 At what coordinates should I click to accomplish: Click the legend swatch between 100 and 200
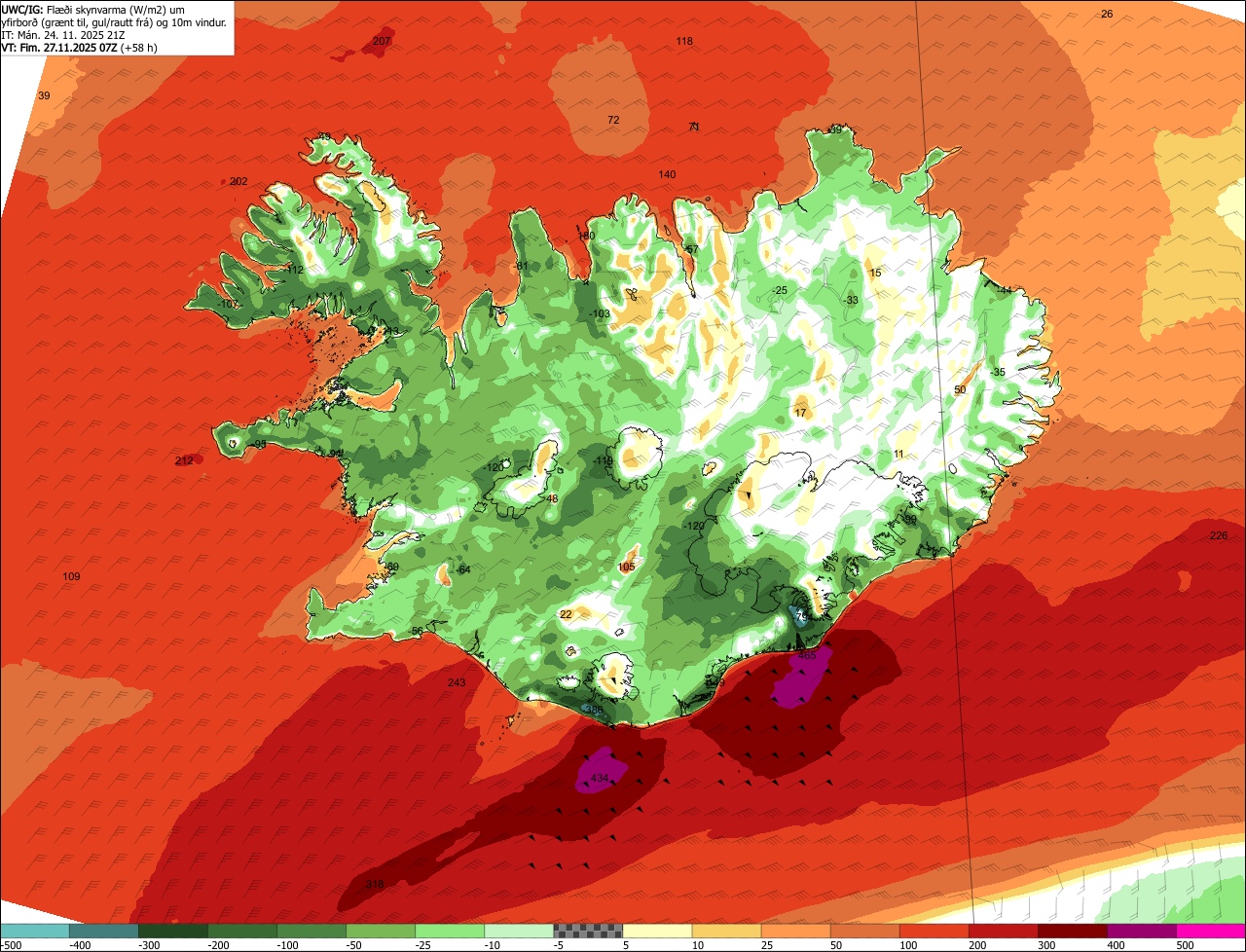934,931
